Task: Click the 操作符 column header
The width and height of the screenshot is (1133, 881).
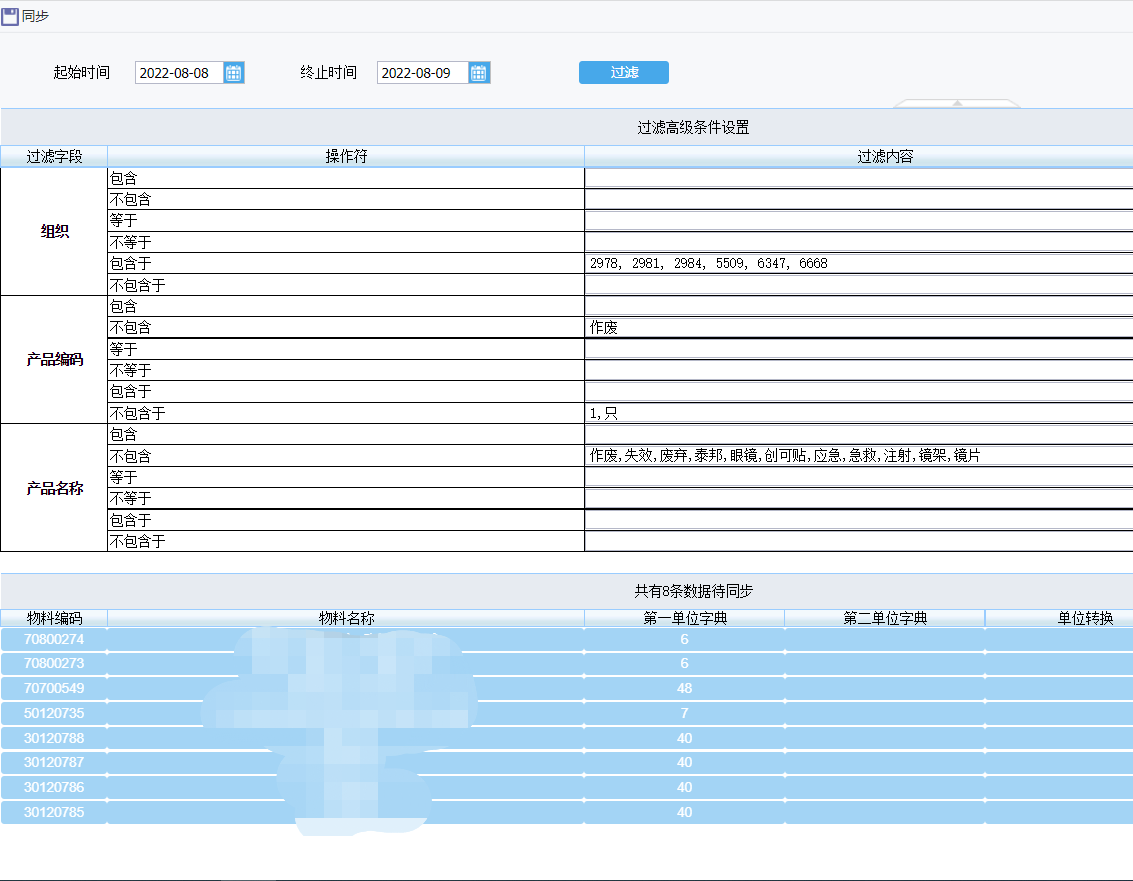Action: (346, 156)
